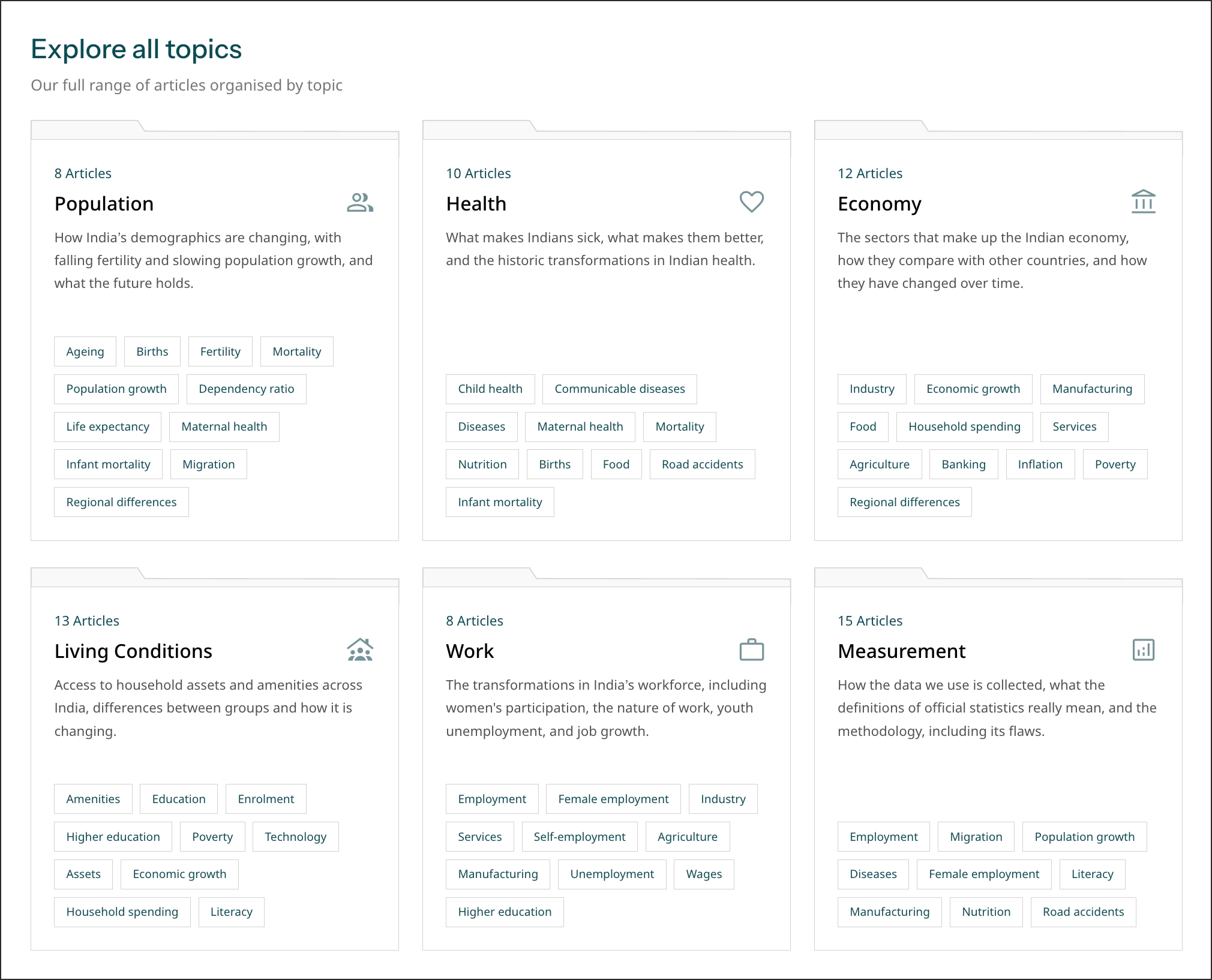Click the Living Conditions house icon
The width and height of the screenshot is (1212, 980).
pyautogui.click(x=360, y=650)
